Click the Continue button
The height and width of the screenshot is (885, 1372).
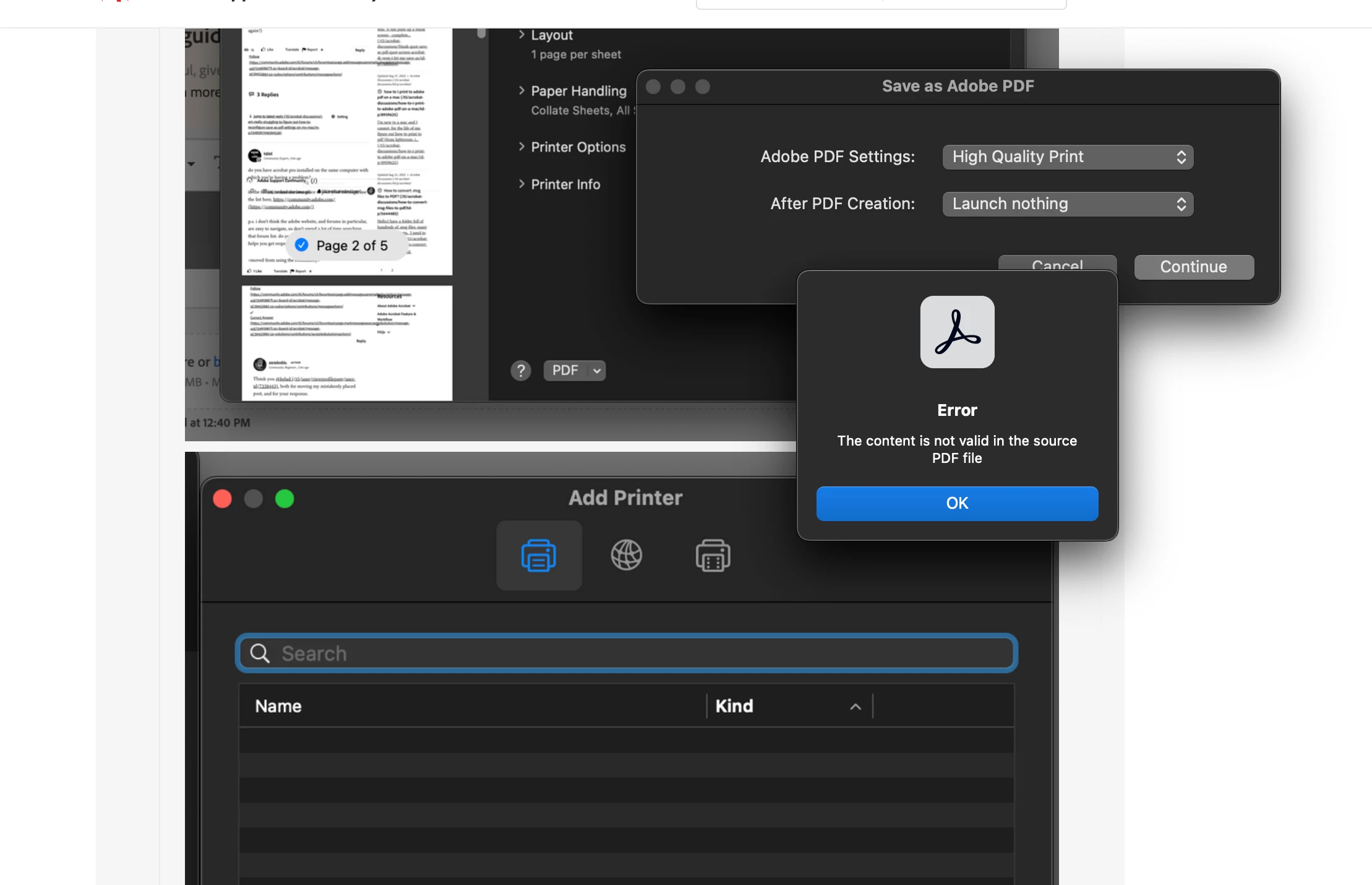tap(1194, 267)
